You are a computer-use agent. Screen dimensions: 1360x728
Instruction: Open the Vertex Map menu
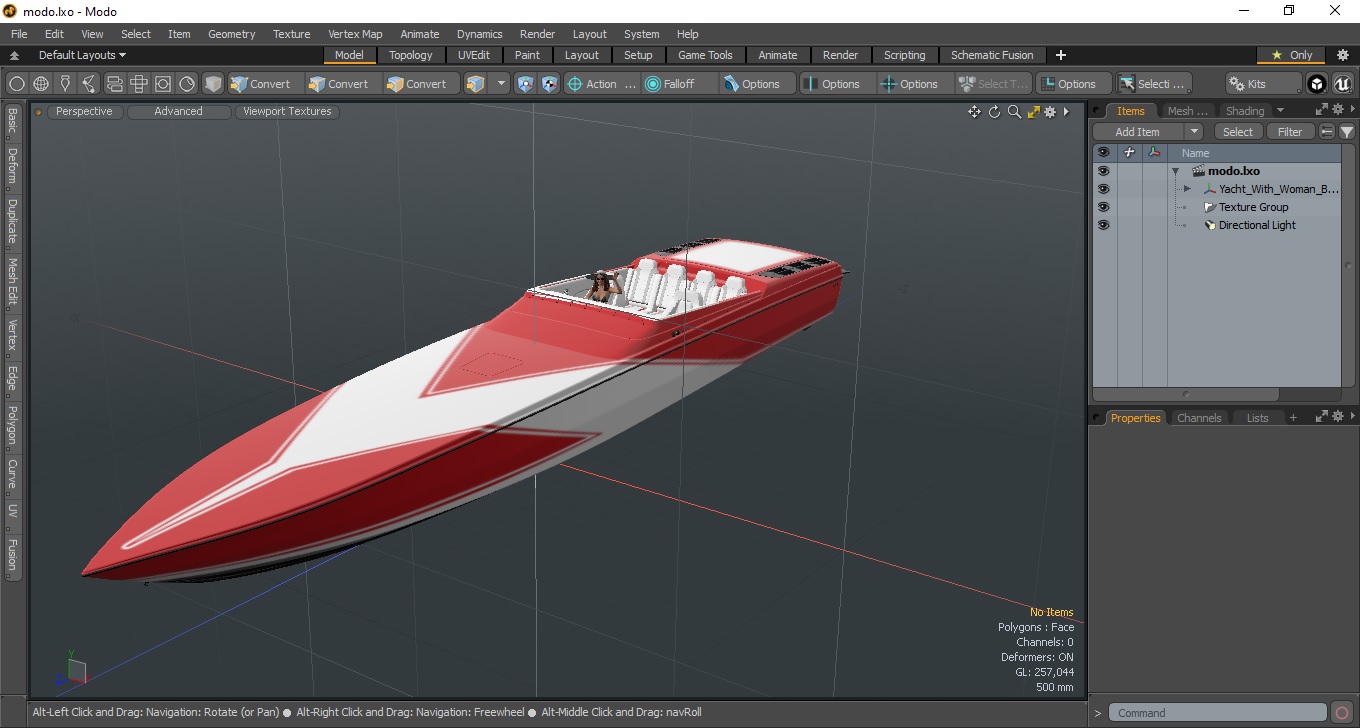(355, 34)
